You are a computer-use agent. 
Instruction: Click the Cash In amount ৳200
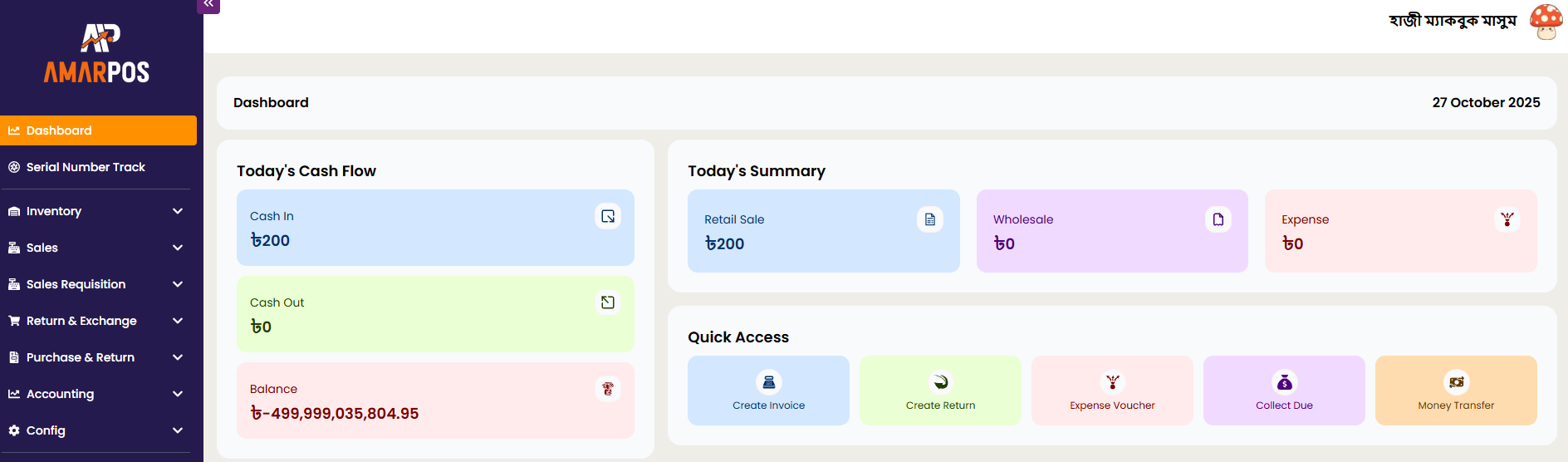click(270, 241)
